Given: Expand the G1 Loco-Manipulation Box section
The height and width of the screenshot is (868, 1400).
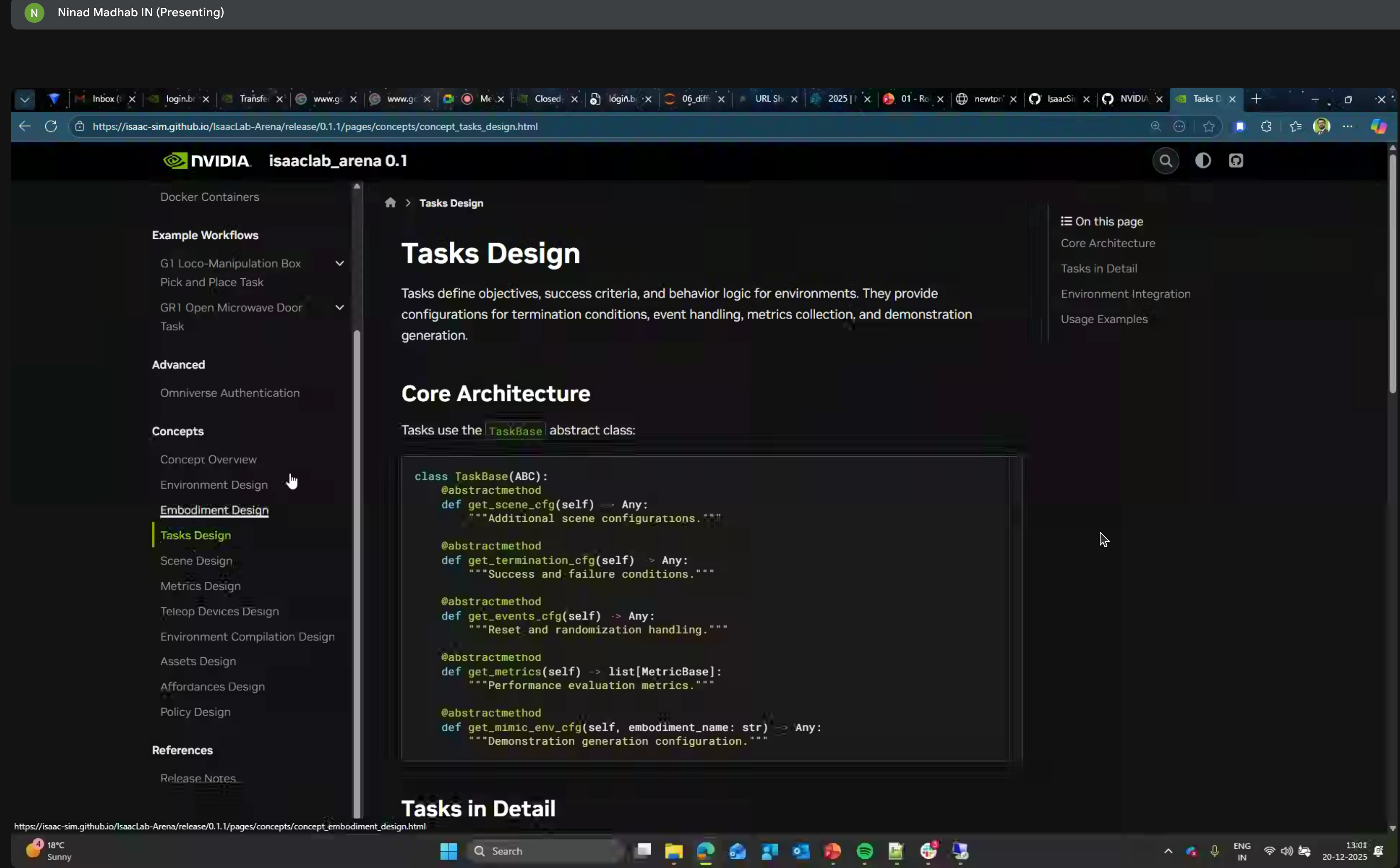Looking at the screenshot, I should 339,263.
